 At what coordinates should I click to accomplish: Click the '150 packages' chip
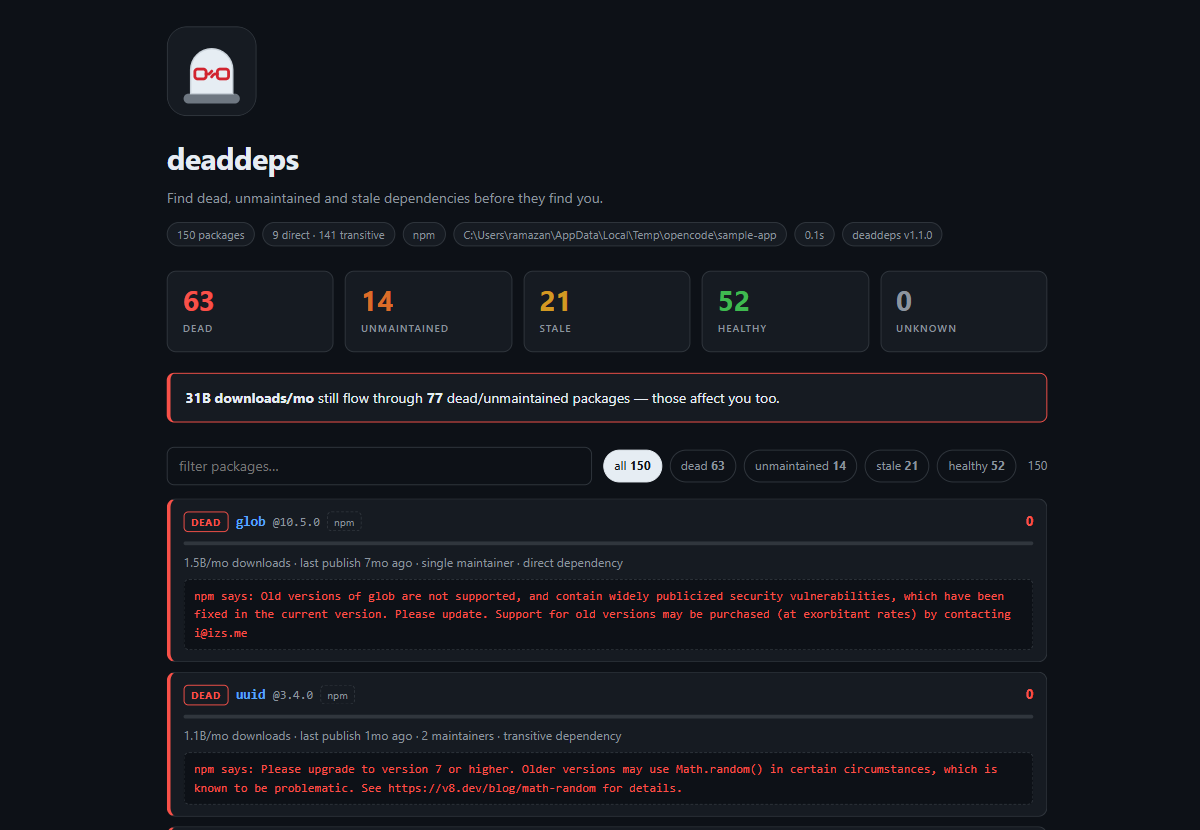pos(211,235)
